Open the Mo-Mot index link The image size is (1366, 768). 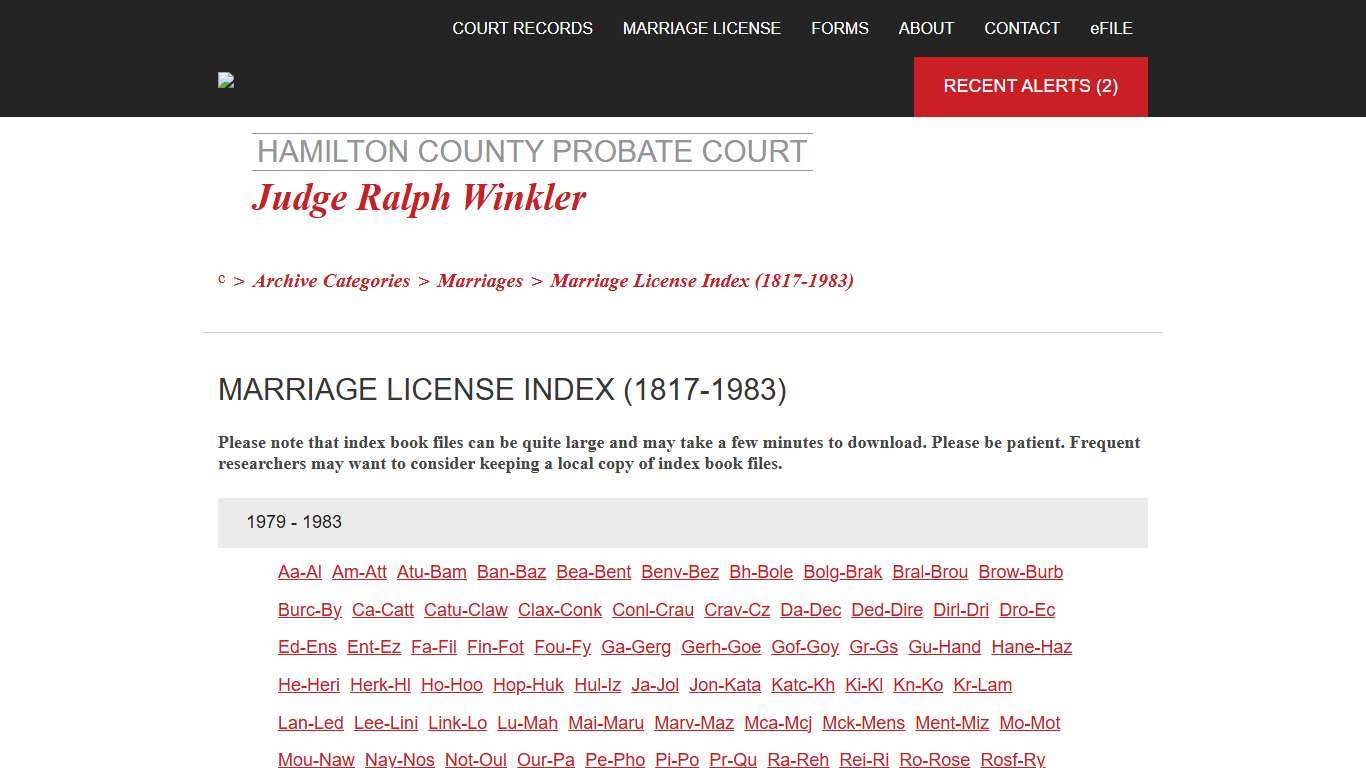pos(1029,723)
